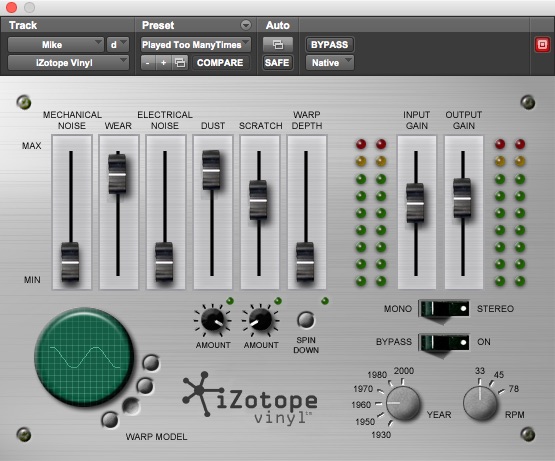Click the Electrical Noise fader handle

point(164,262)
